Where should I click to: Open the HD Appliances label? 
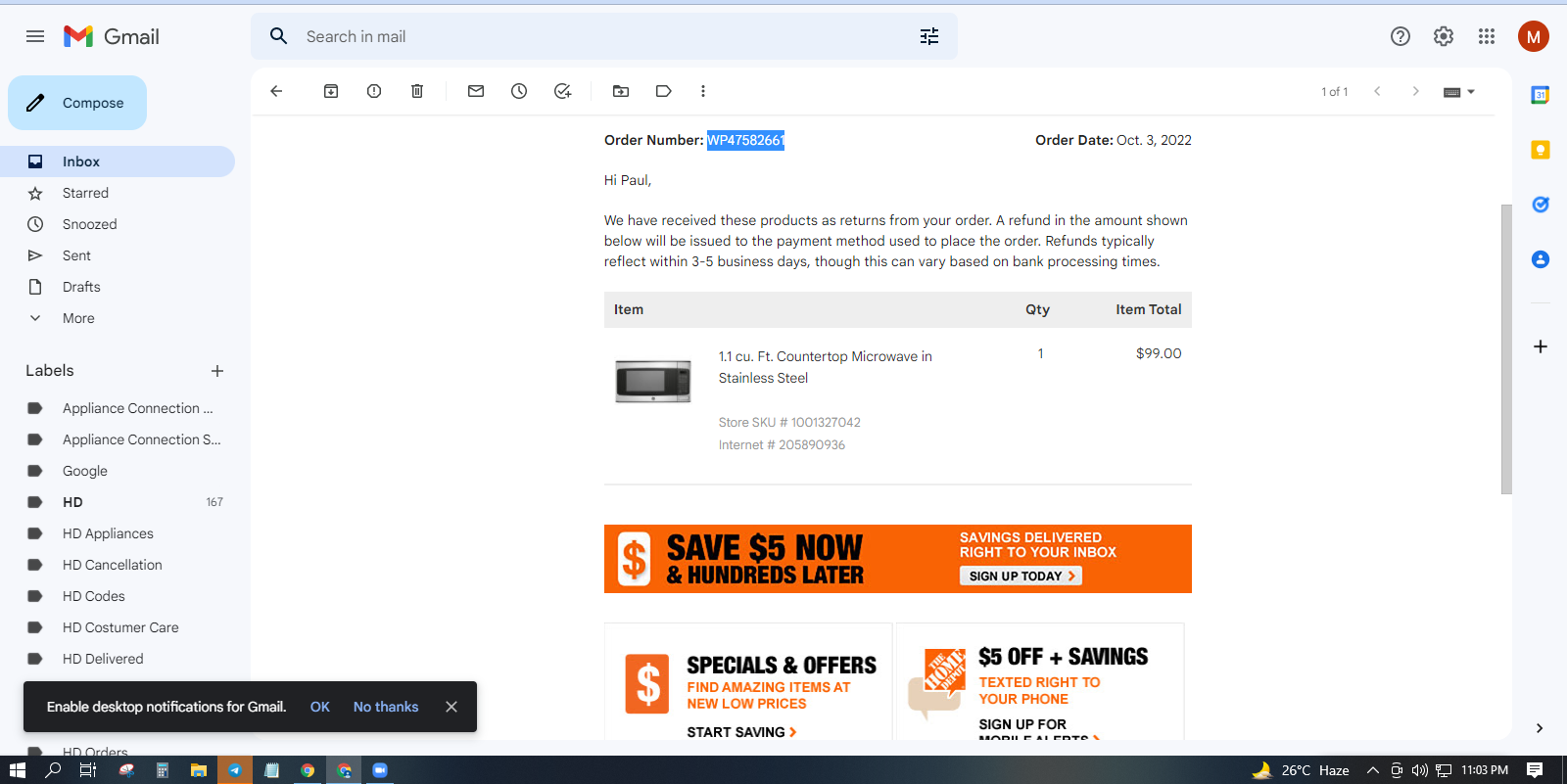pos(118,533)
